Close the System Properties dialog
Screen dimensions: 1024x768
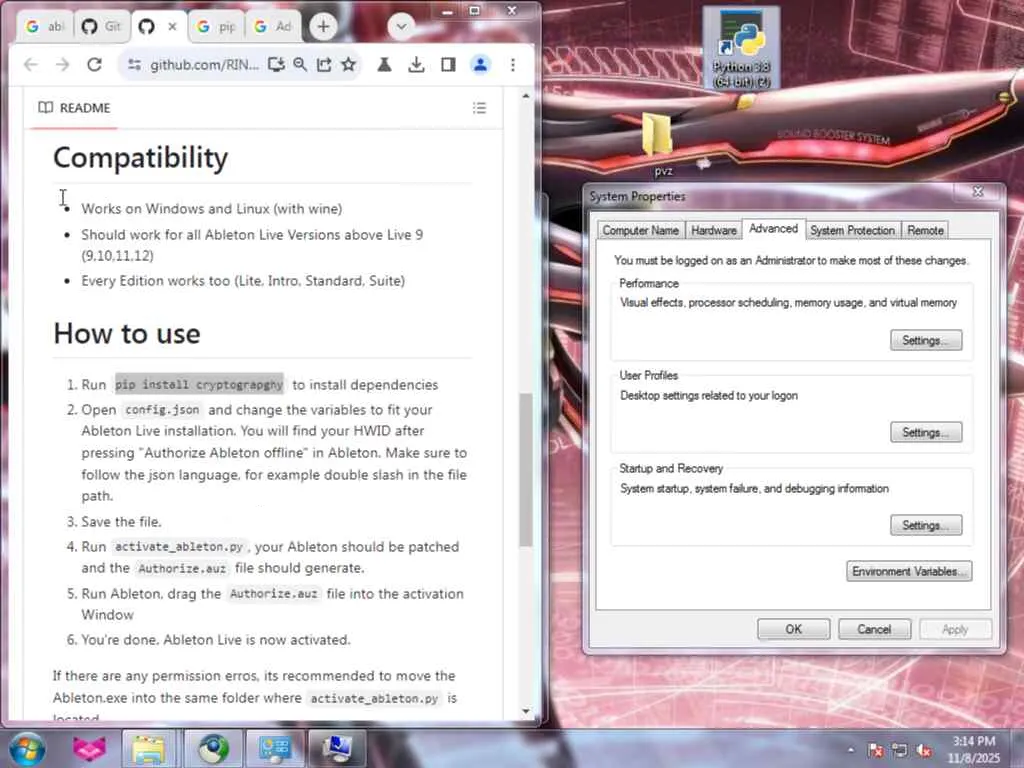(978, 191)
